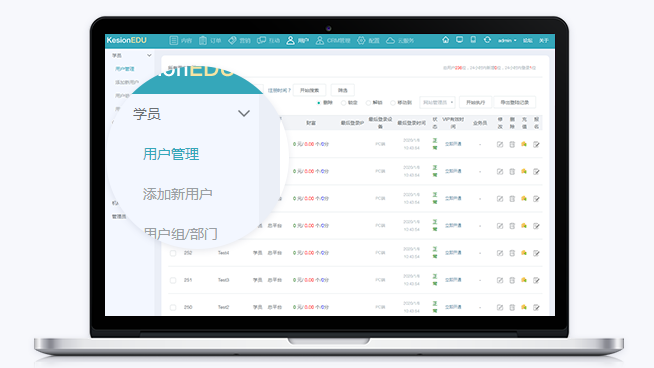Open the 云服务 cloud menu
This screenshot has height=368, width=654.
[400, 40]
